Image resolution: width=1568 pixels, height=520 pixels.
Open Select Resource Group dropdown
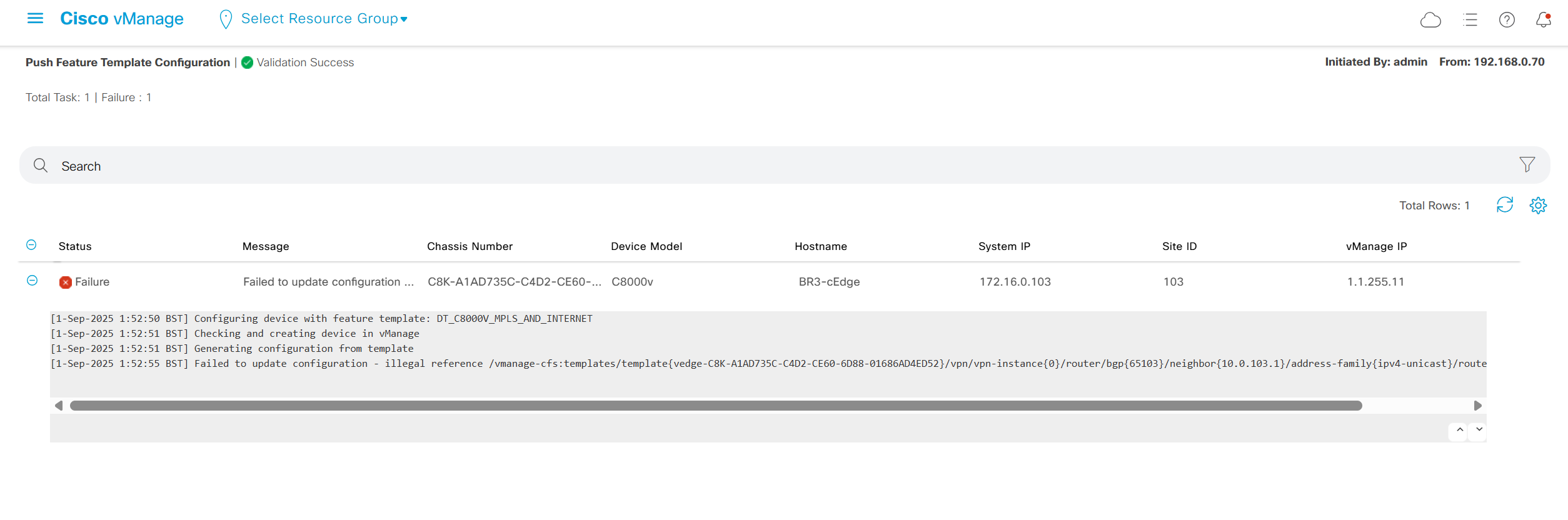[x=323, y=19]
